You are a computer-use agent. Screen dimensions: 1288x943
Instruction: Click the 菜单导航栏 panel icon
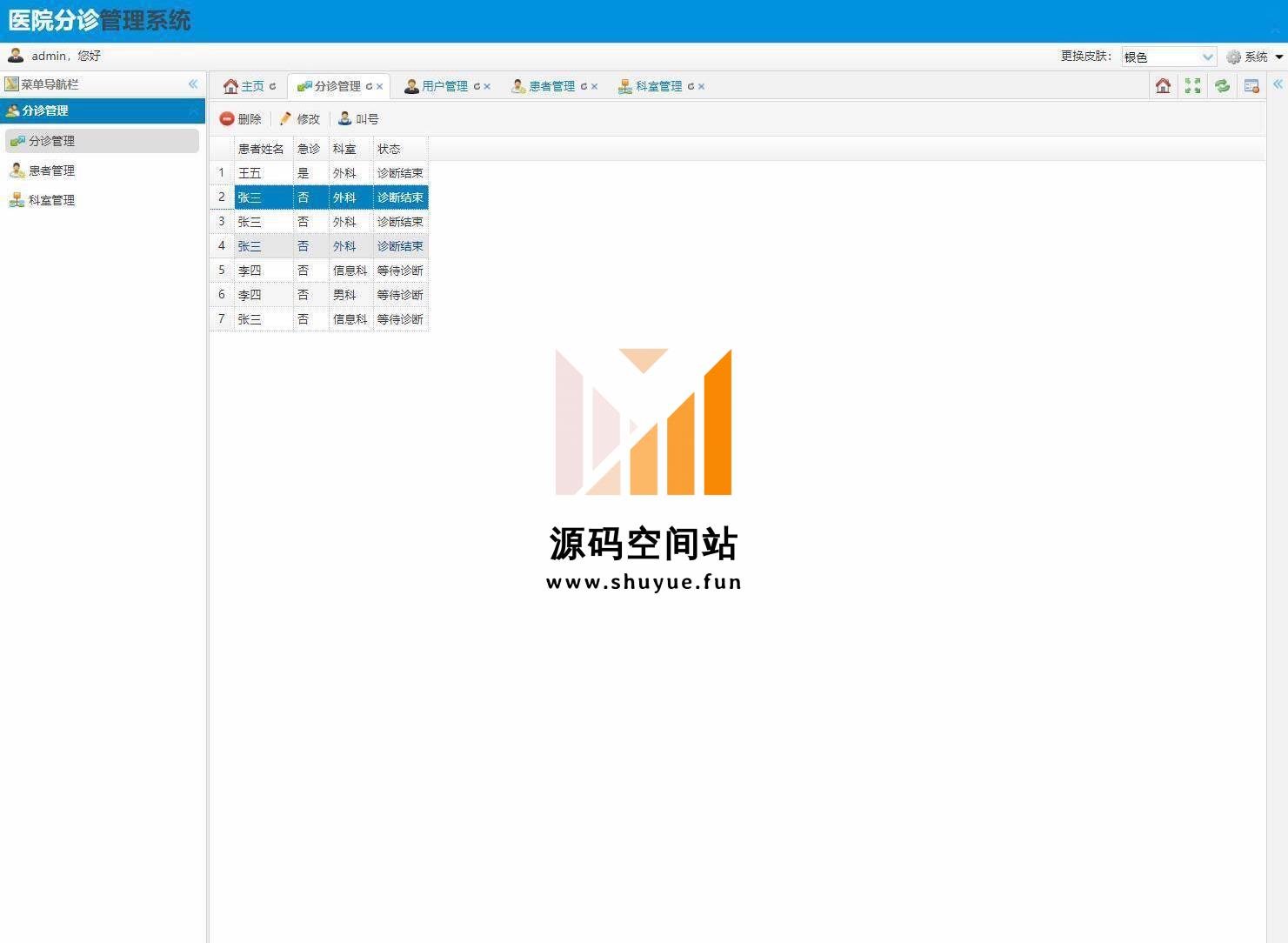11,84
